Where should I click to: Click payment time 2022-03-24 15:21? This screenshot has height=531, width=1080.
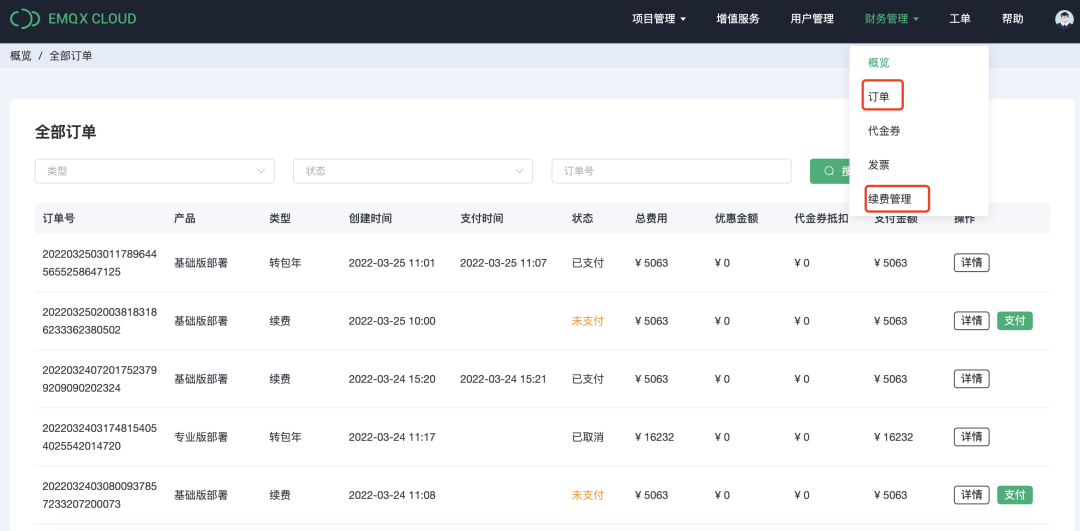(503, 378)
